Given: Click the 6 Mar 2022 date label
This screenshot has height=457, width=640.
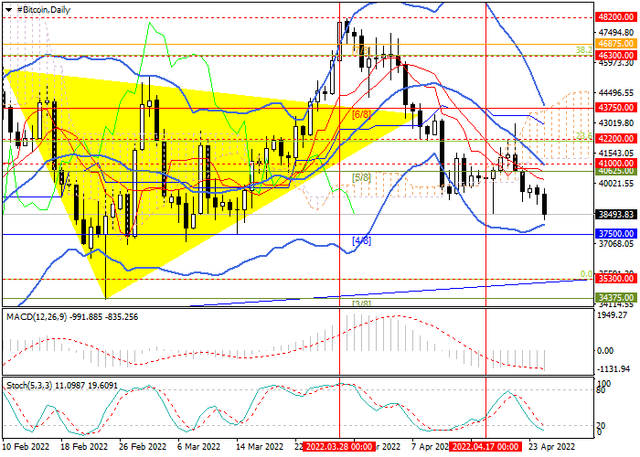Looking at the screenshot, I should (199, 446).
